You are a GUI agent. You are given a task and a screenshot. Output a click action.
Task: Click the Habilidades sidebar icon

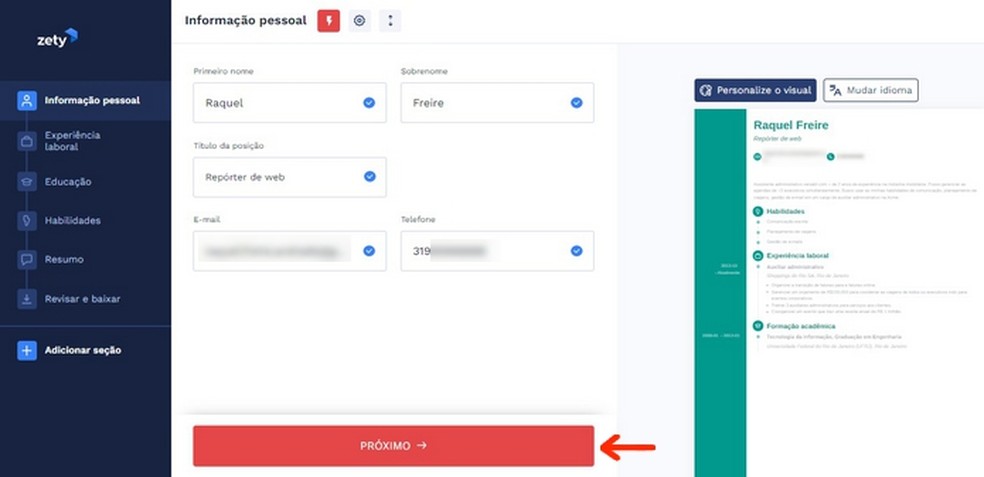[27, 220]
